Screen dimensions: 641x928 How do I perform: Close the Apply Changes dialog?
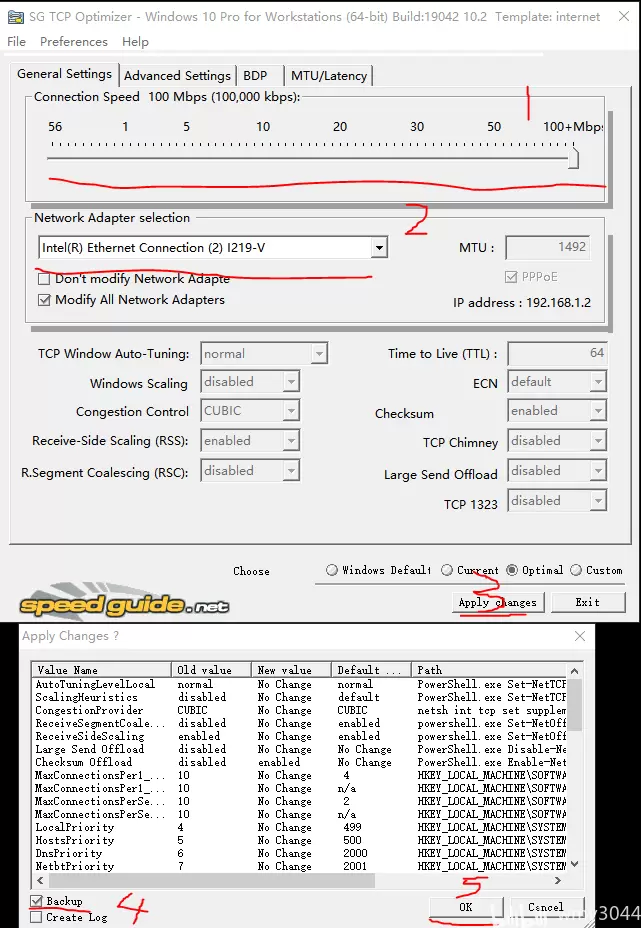click(579, 636)
